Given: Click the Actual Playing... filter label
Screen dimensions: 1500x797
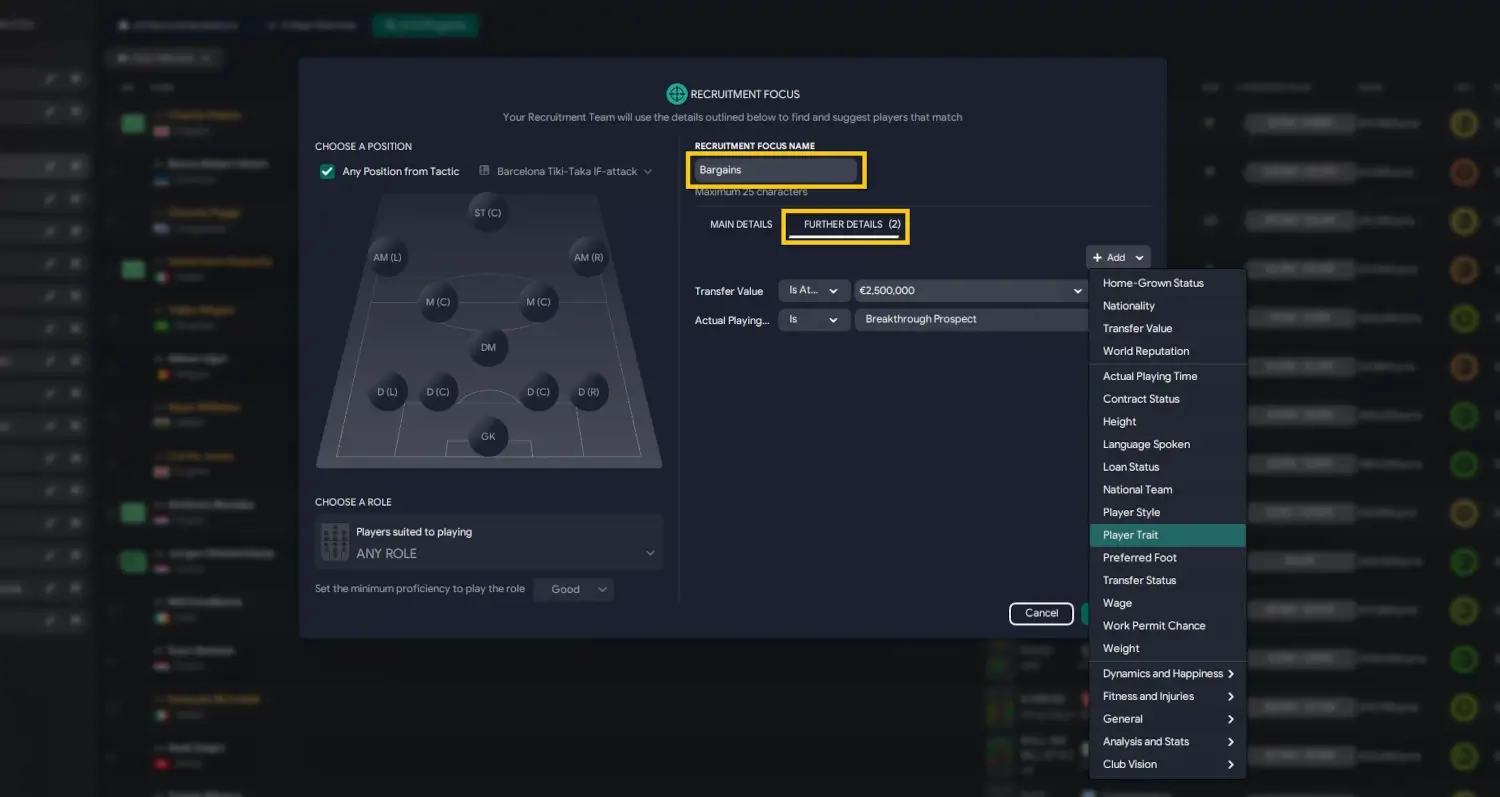Looking at the screenshot, I should [x=732, y=320].
